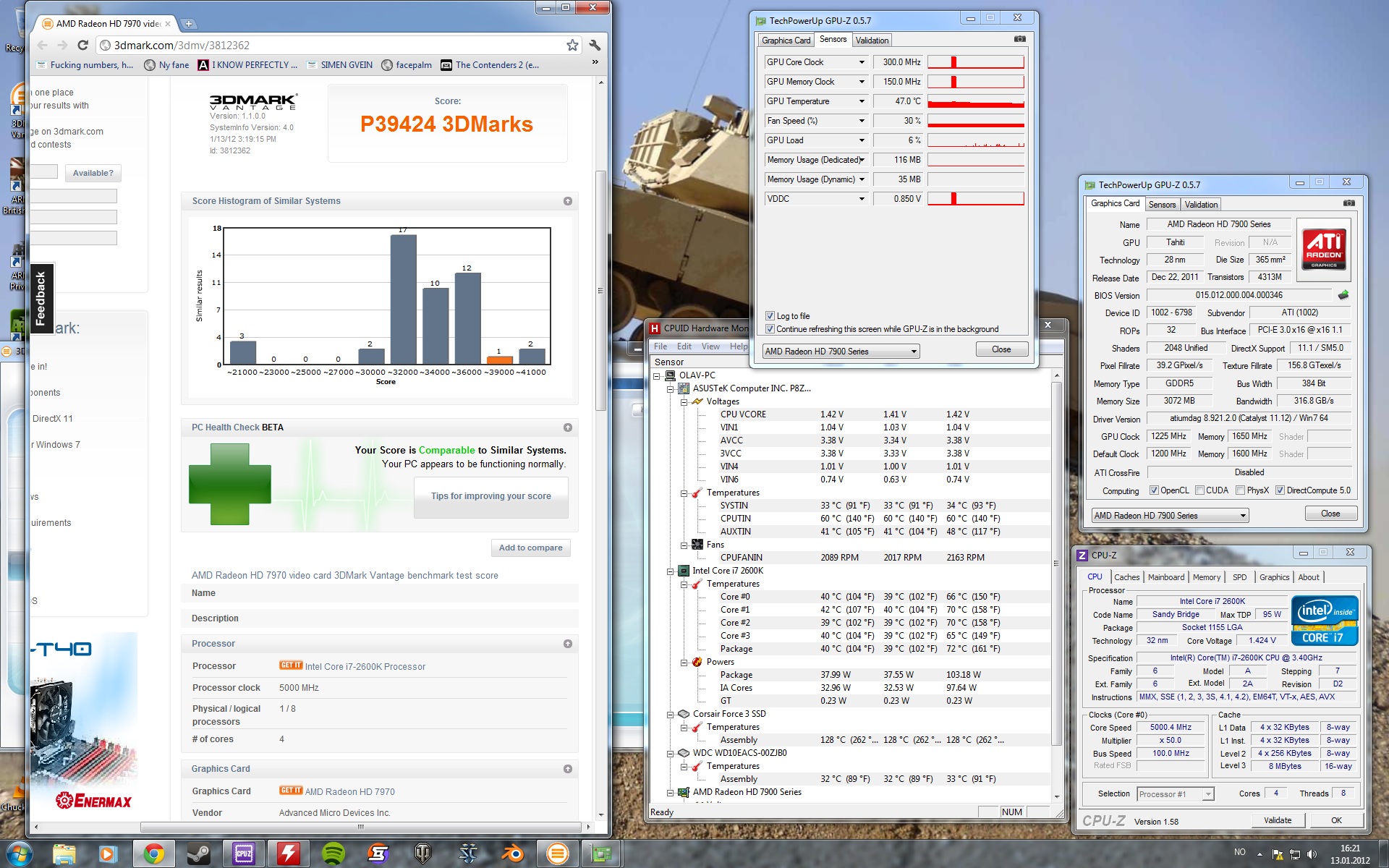1389x868 pixels.
Task: Switch to CPU-Z taskbar button
Action: click(243, 854)
